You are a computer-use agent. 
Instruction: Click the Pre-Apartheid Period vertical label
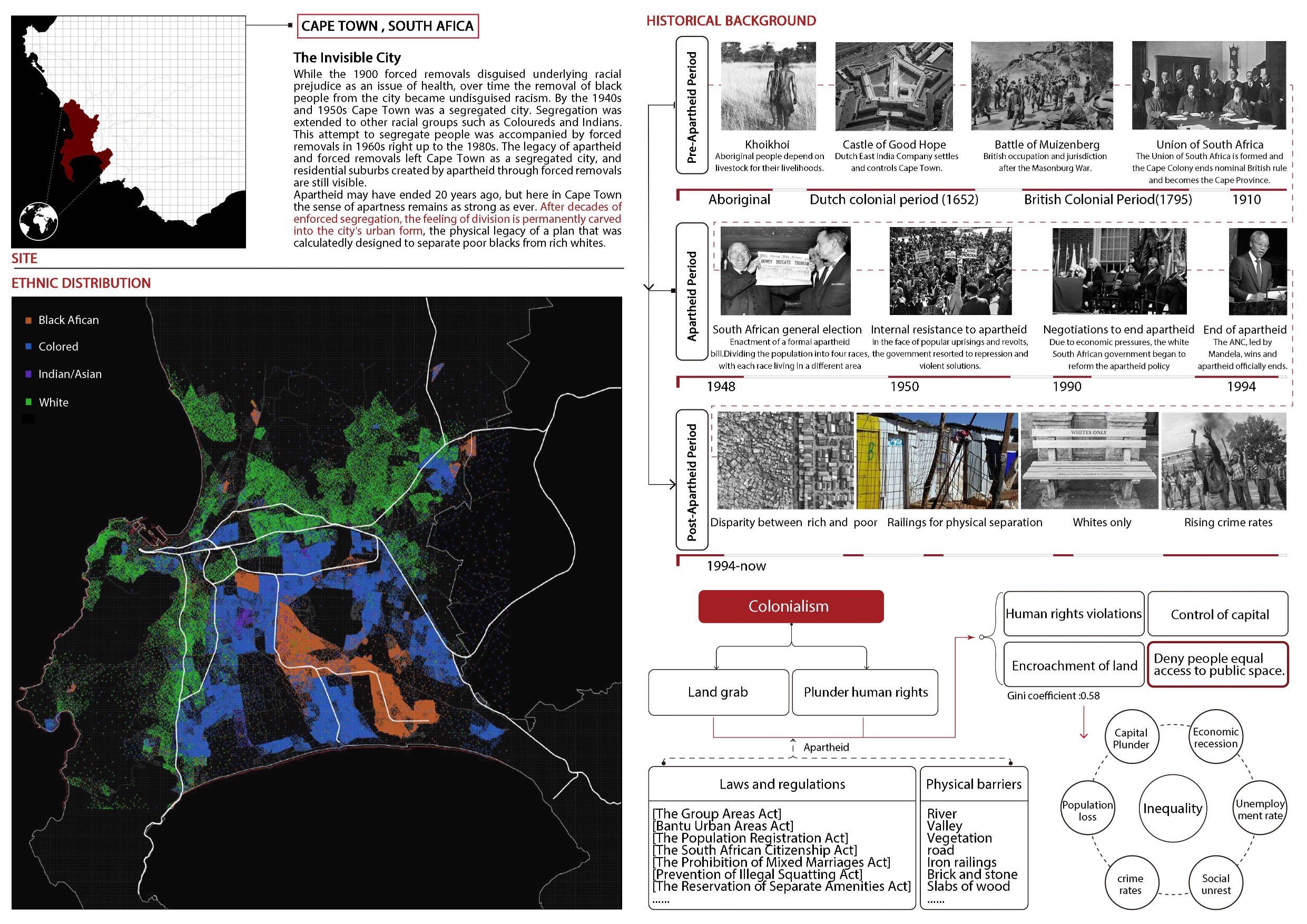692,106
